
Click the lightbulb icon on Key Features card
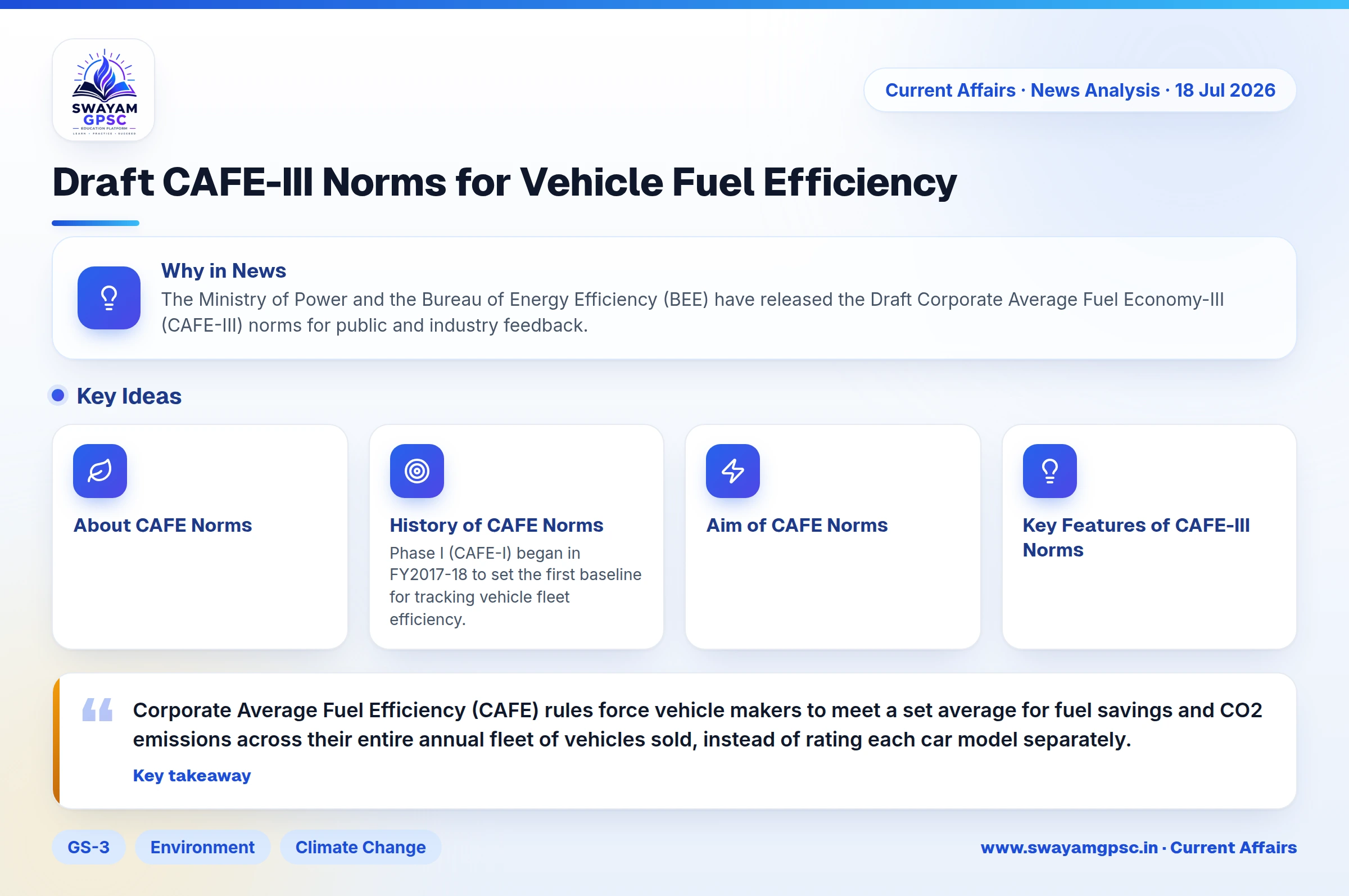(1049, 471)
